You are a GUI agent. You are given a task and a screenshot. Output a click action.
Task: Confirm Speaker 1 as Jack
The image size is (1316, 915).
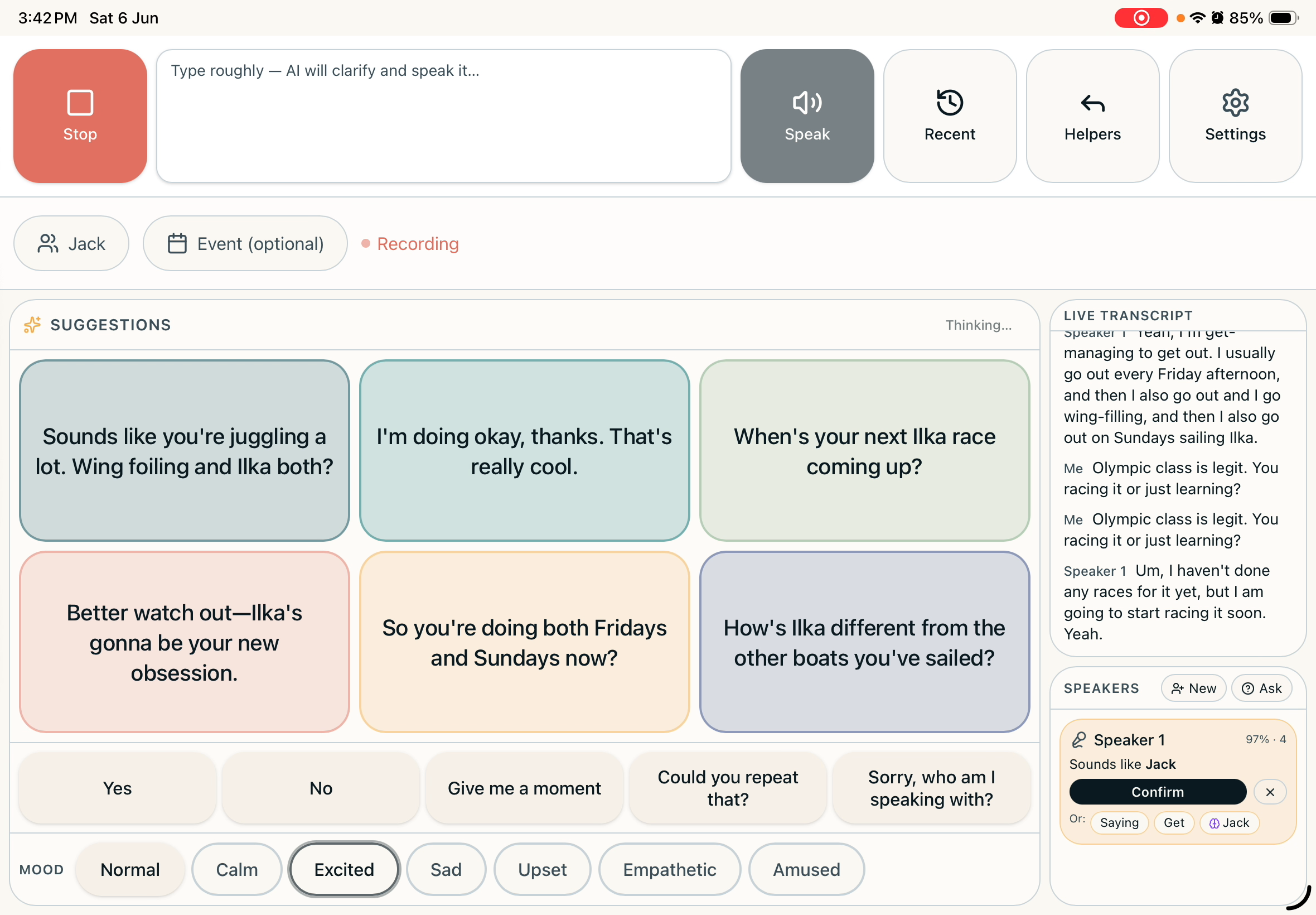pos(1157,792)
